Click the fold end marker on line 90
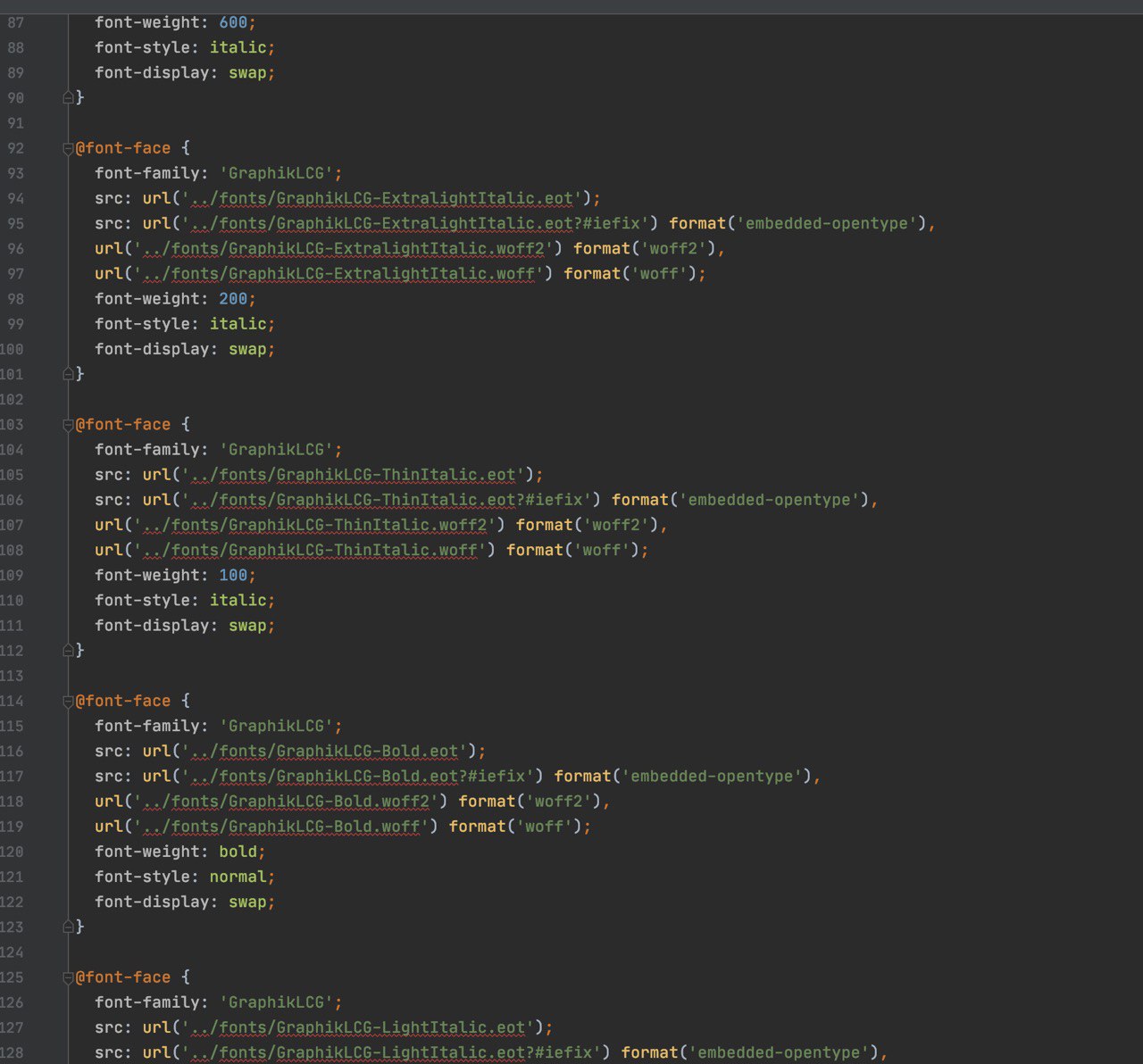The height and width of the screenshot is (1064, 1143). pyautogui.click(x=69, y=97)
